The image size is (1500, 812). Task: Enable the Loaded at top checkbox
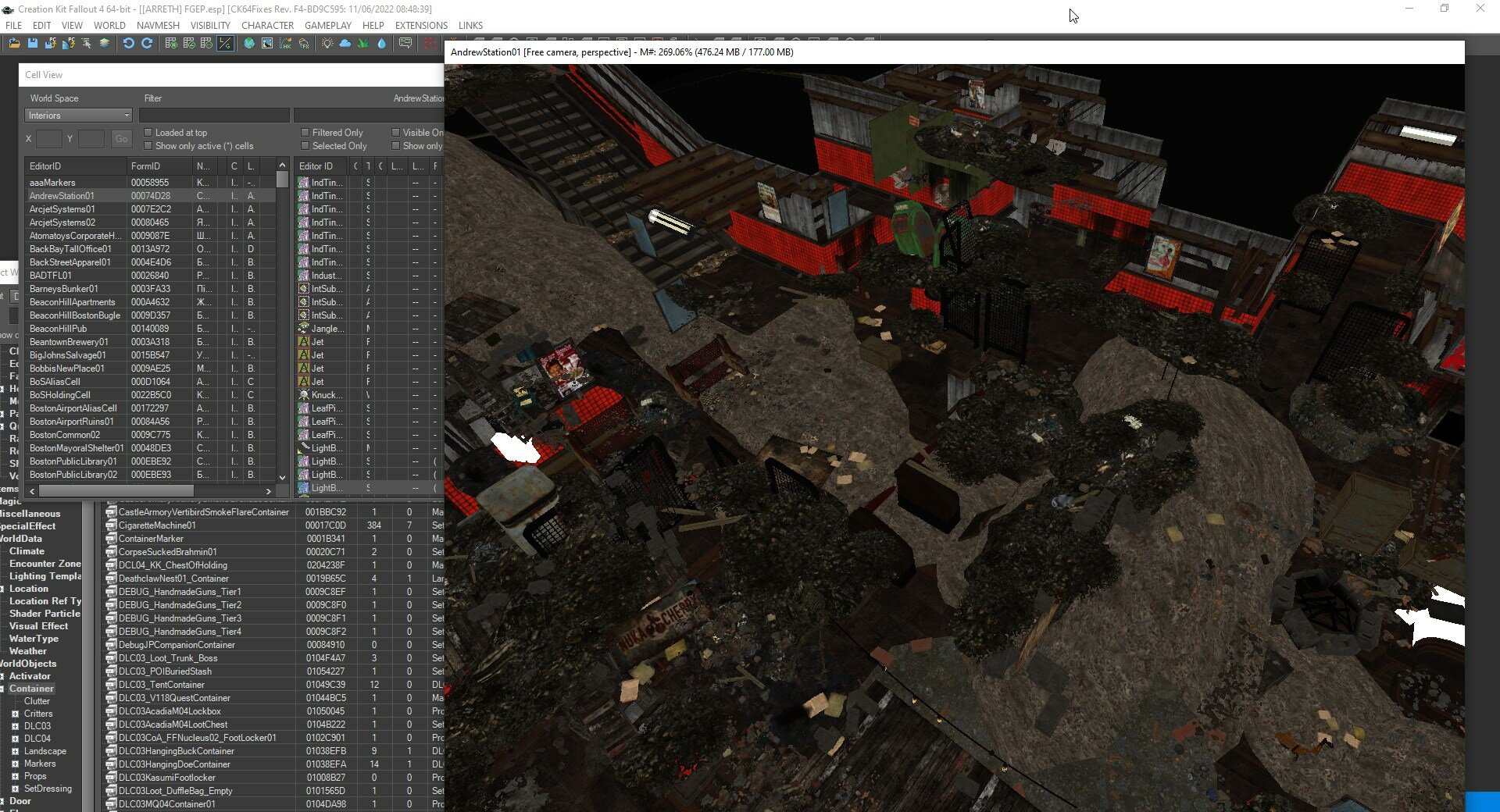tap(148, 133)
